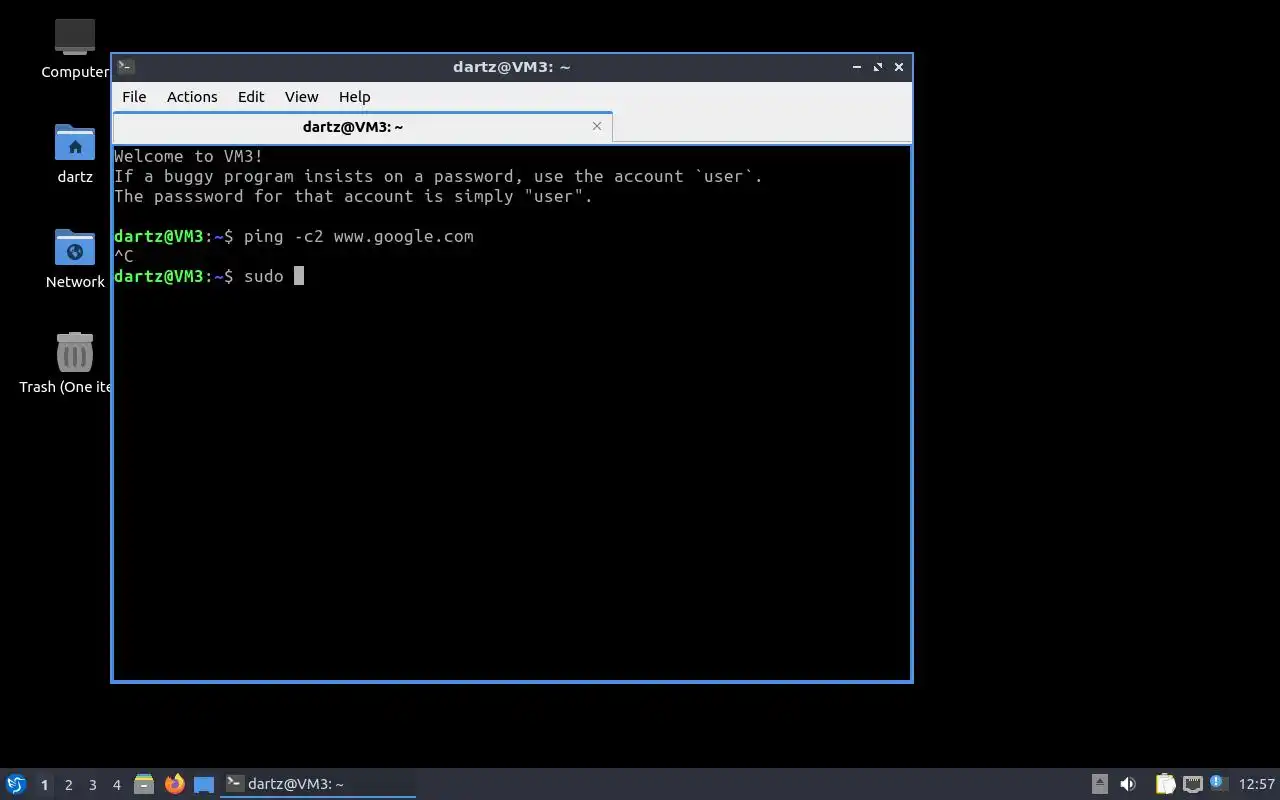Maximize the terminal window
This screenshot has height=800, width=1280.
(878, 67)
